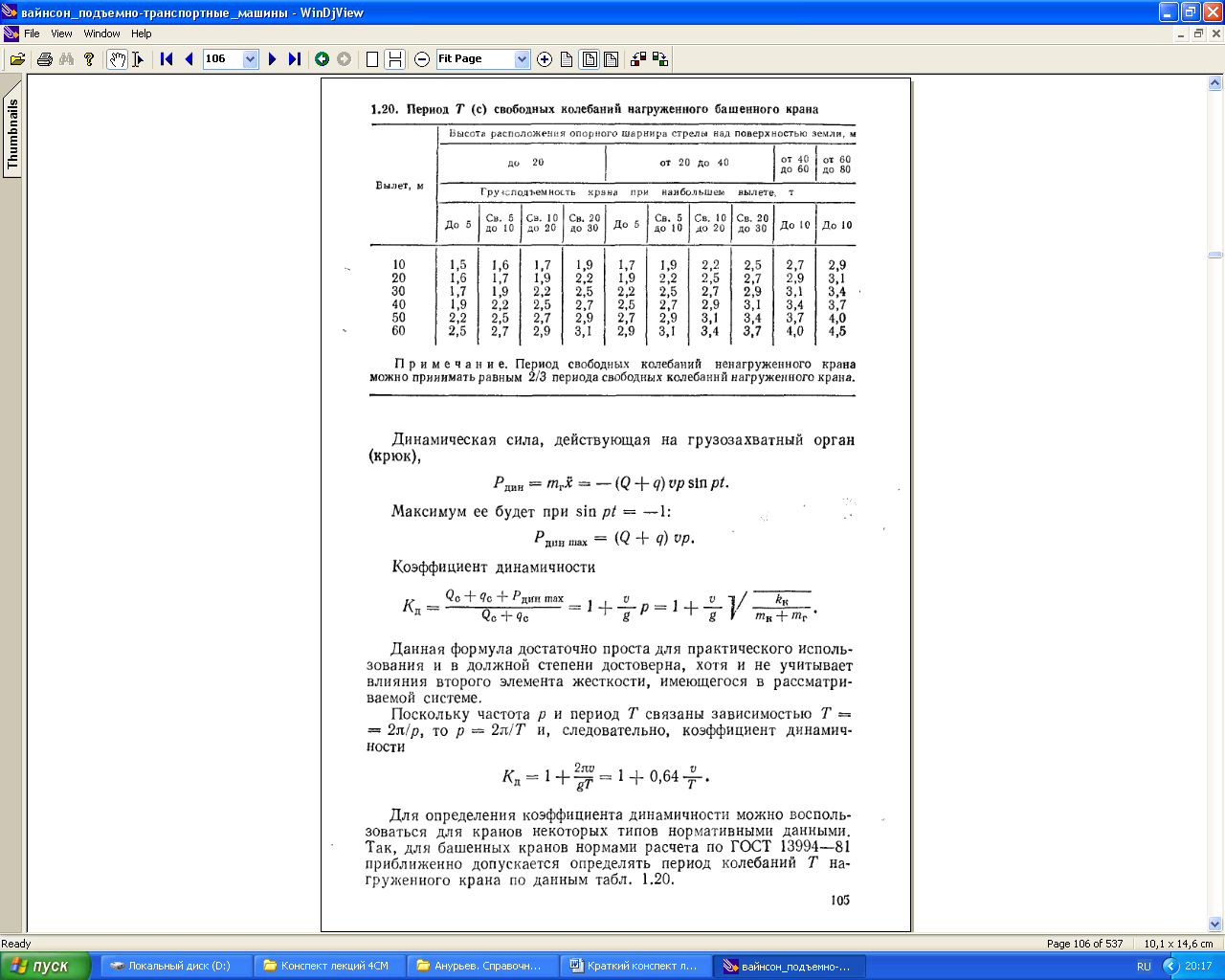Zoom in with the plus button

pos(545,59)
